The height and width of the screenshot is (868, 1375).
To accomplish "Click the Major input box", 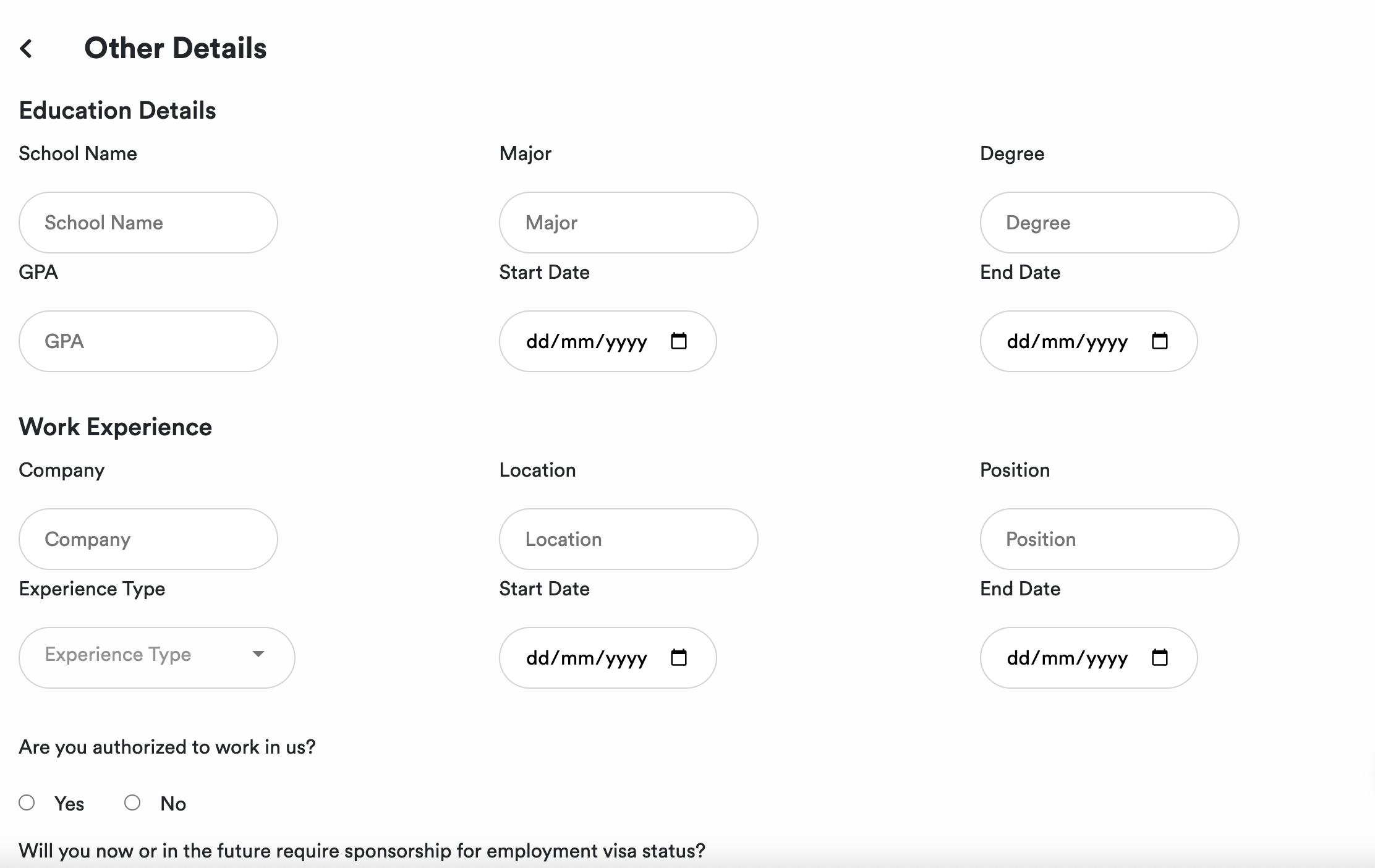I will point(628,223).
